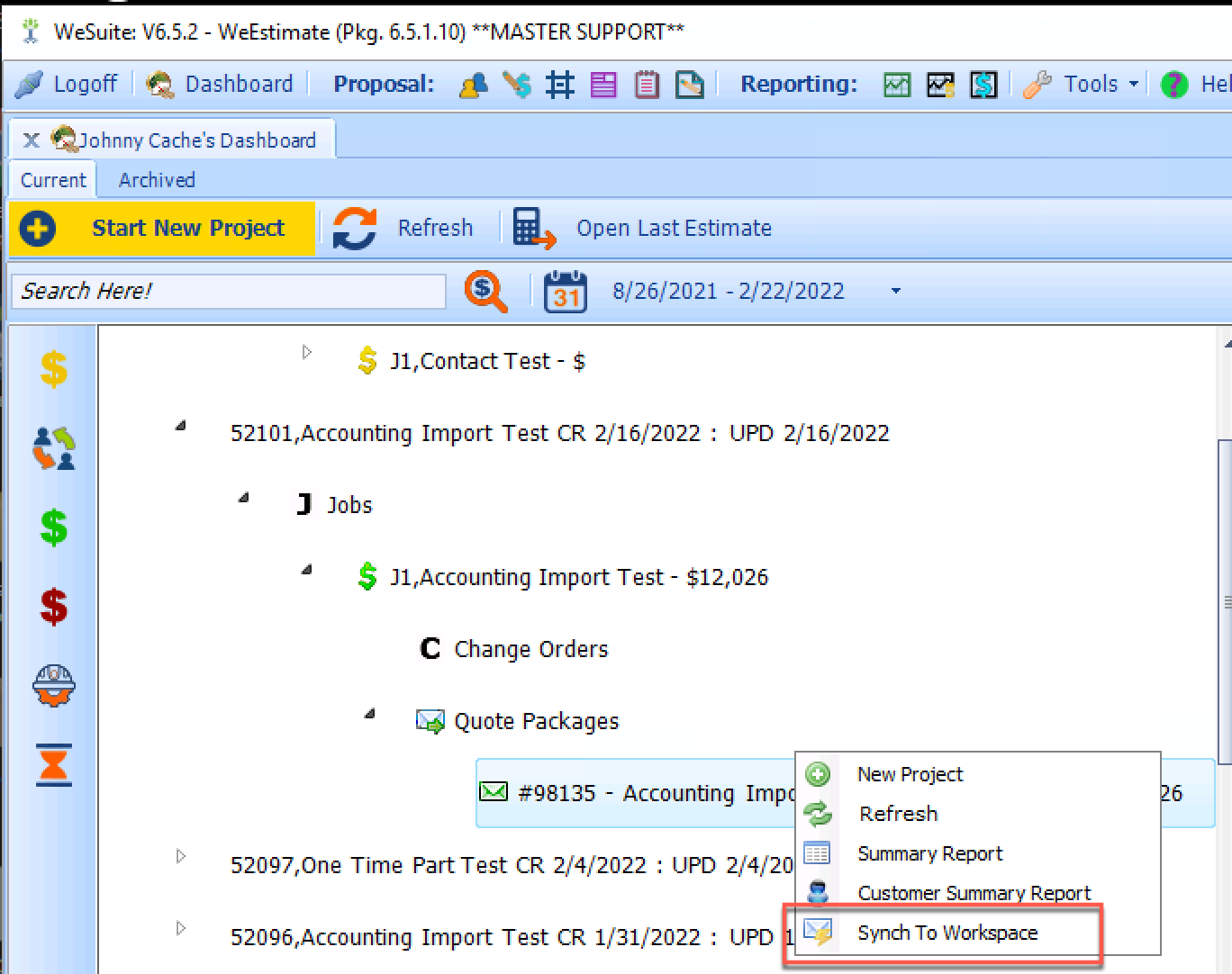Viewport: 1232px width, 974px height.
Task: Click the hard hat gear sidebar icon
Action: (x=54, y=686)
